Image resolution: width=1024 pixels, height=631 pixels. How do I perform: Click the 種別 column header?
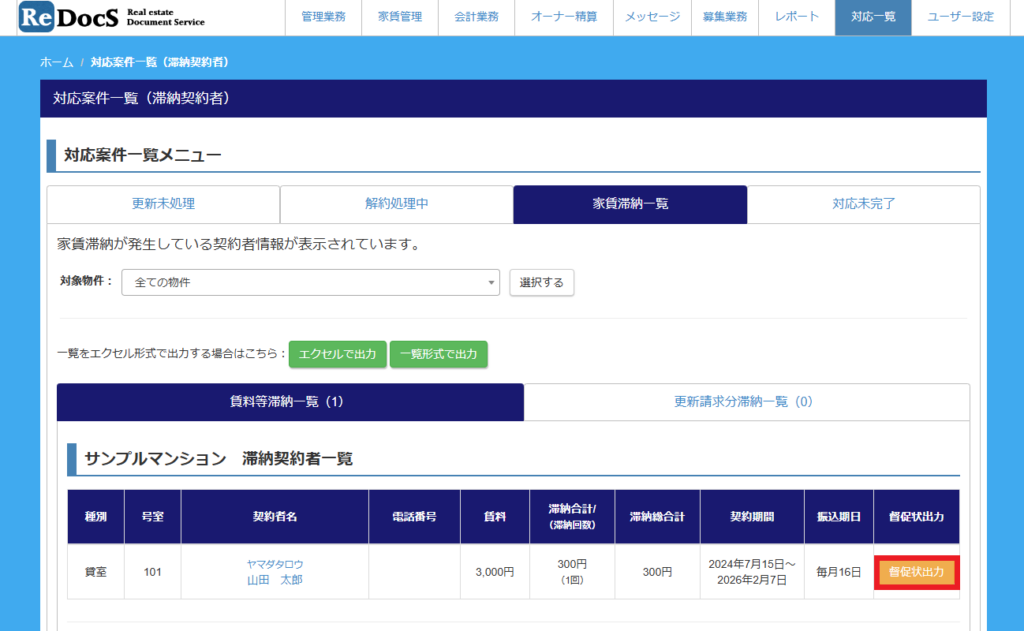(95, 517)
